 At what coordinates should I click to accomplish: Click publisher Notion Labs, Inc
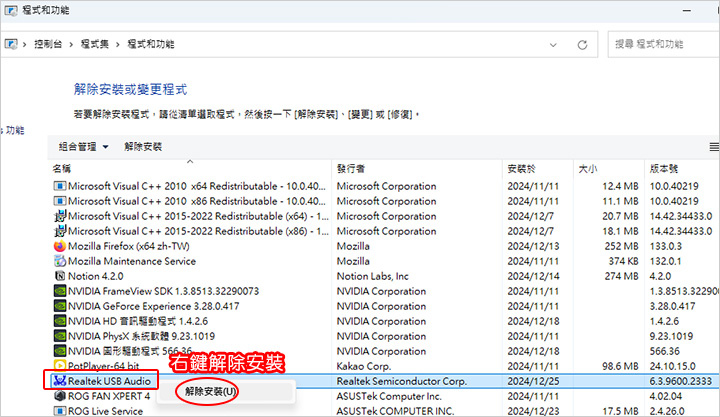point(372,276)
